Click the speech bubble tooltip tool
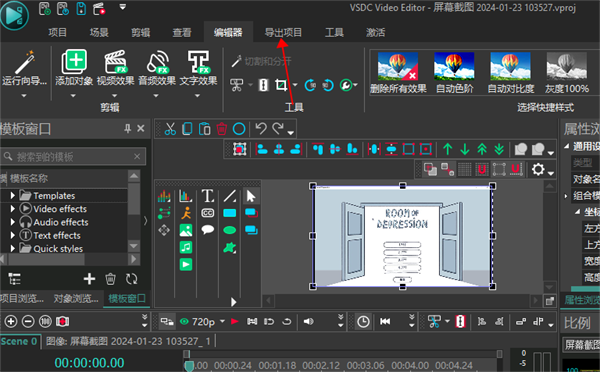 coord(208,230)
